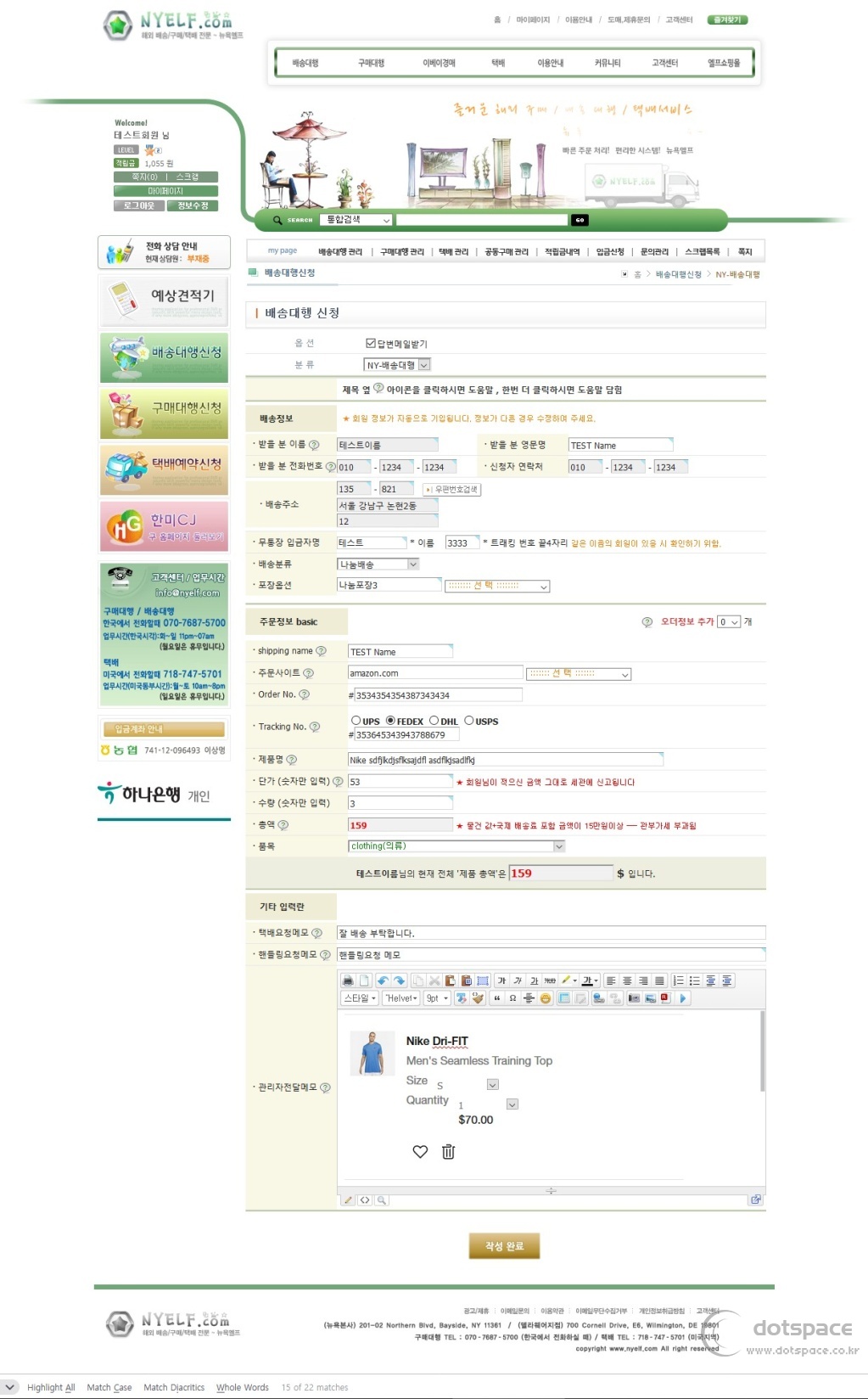
Task: Click the heart icon under Nike product
Action: (420, 1152)
